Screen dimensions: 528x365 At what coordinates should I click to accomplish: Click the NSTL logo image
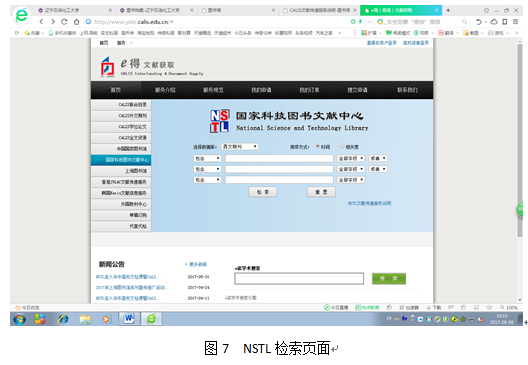coord(220,121)
